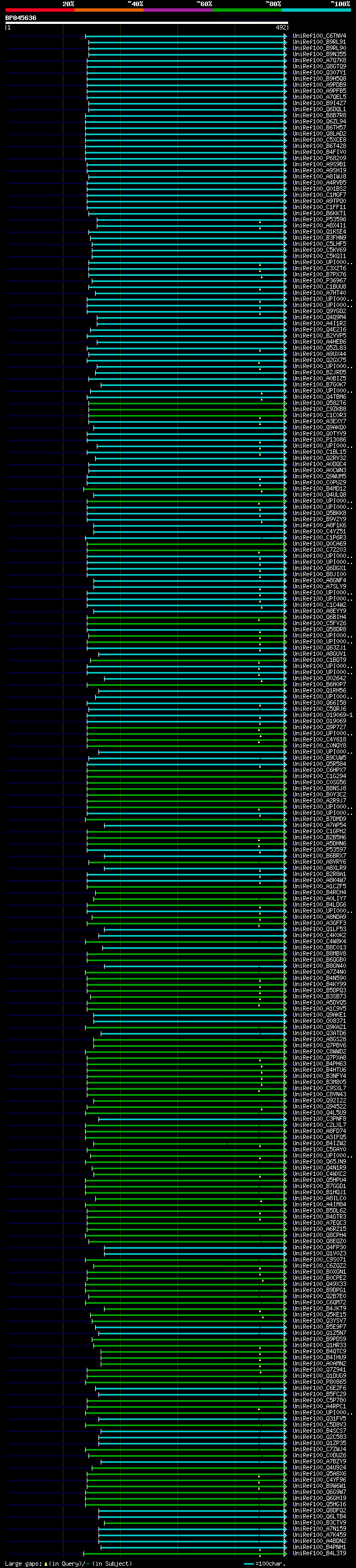Open hit UniRef100_C6TNV4
The width and height of the screenshot is (356, 1568).
[319, 36]
